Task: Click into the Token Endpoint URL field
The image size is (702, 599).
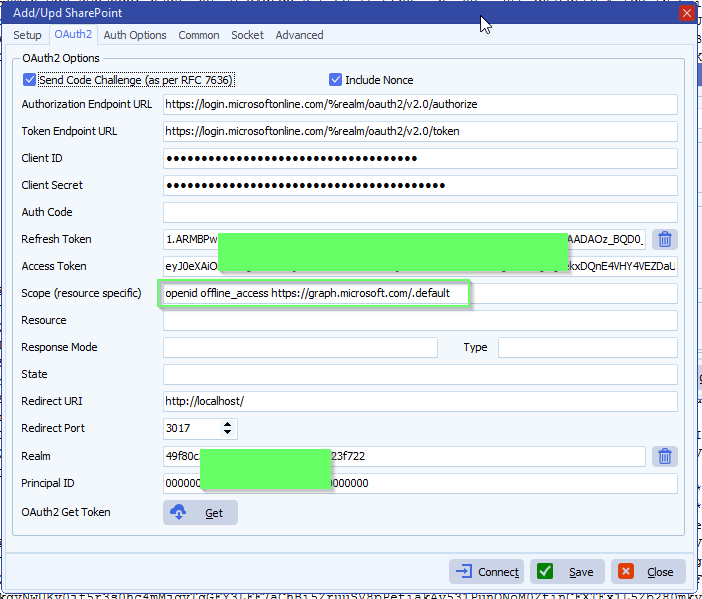Action: pos(420,131)
